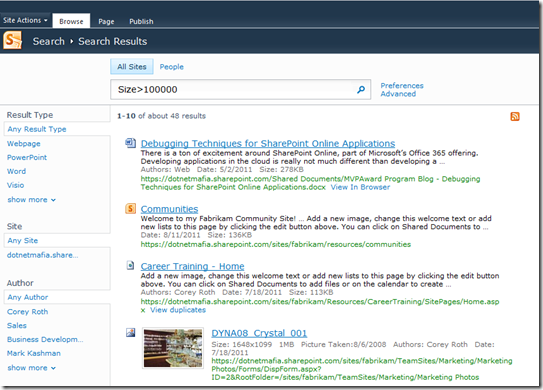The image size is (543, 390).
Task: Subscribe via the orange RSS feed icon
Action: click(x=515, y=116)
